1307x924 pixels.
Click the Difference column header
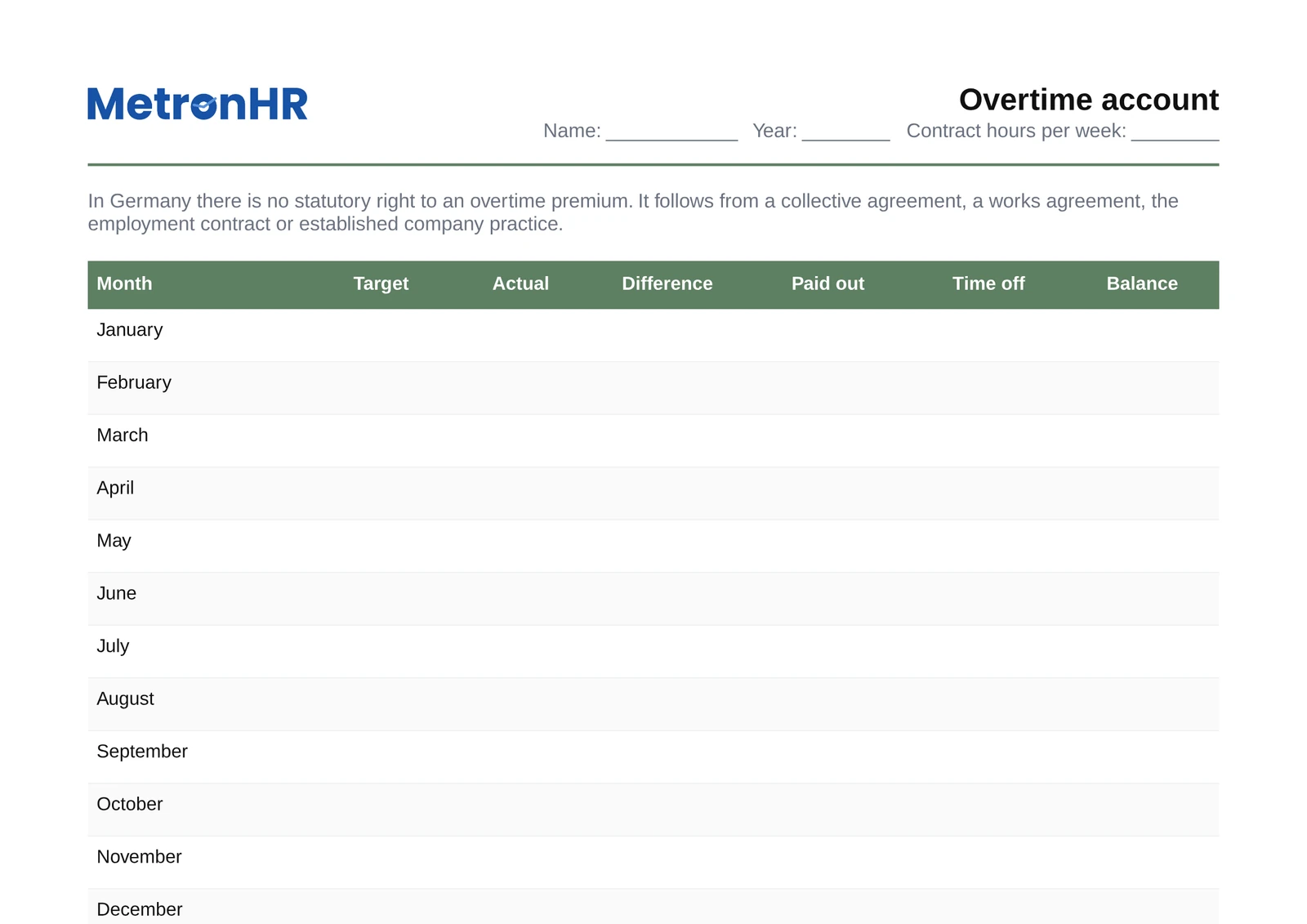click(x=667, y=283)
